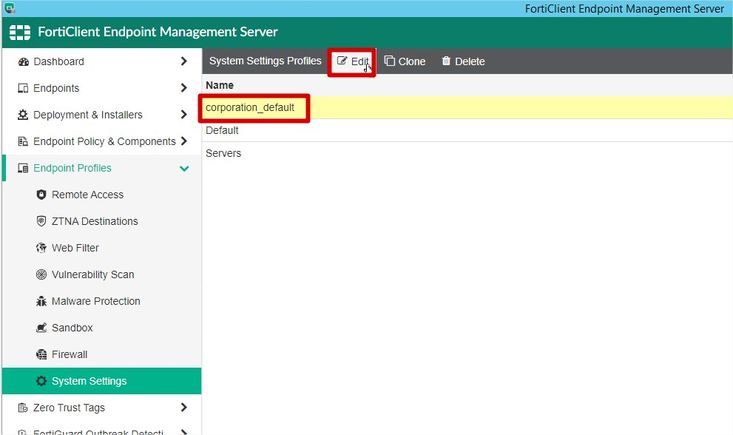Click the Endpoint Policy & Components icon
733x435 pixels.
point(23,142)
